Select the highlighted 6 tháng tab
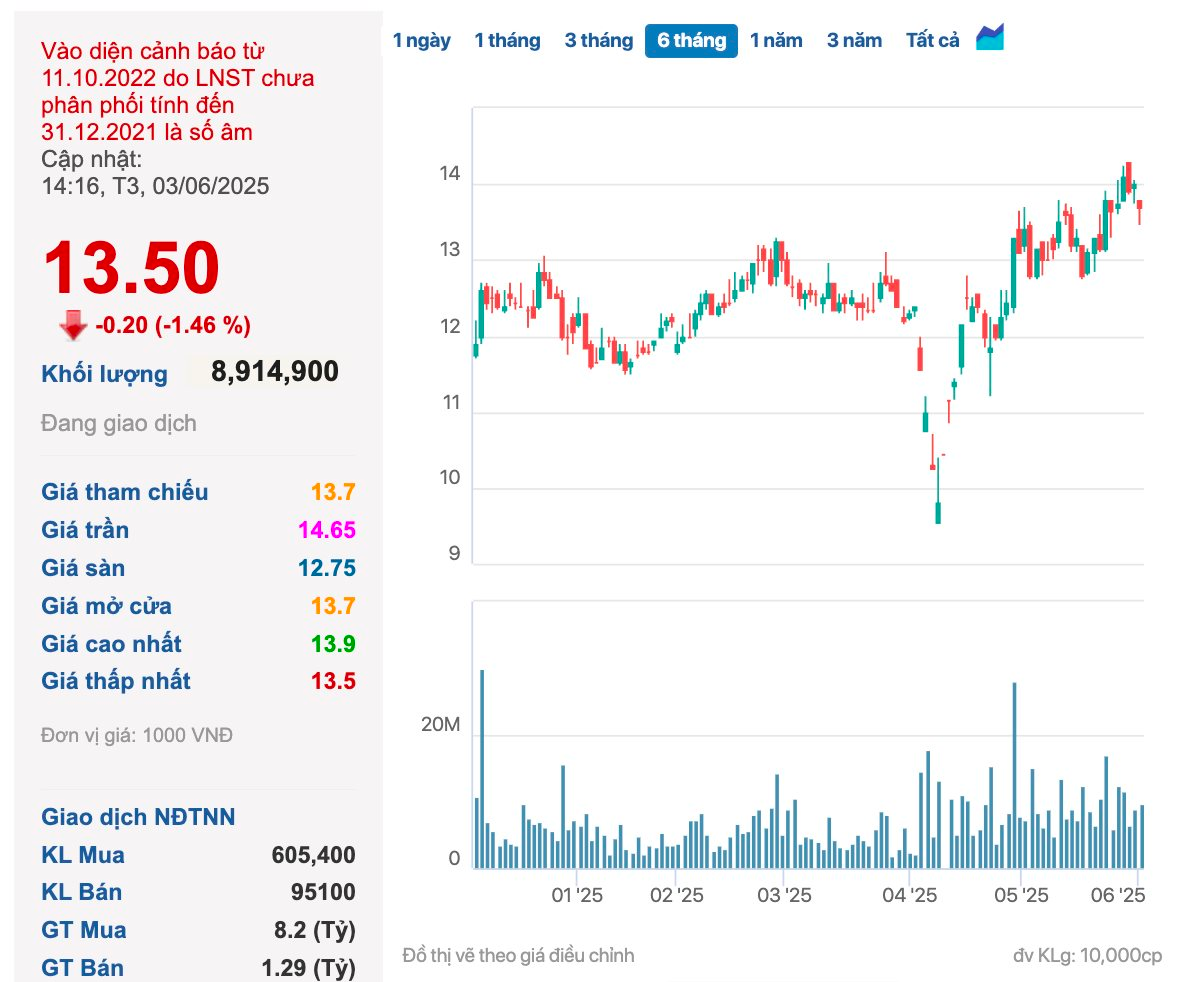Screen dimensions: 1186x982 coord(691,41)
